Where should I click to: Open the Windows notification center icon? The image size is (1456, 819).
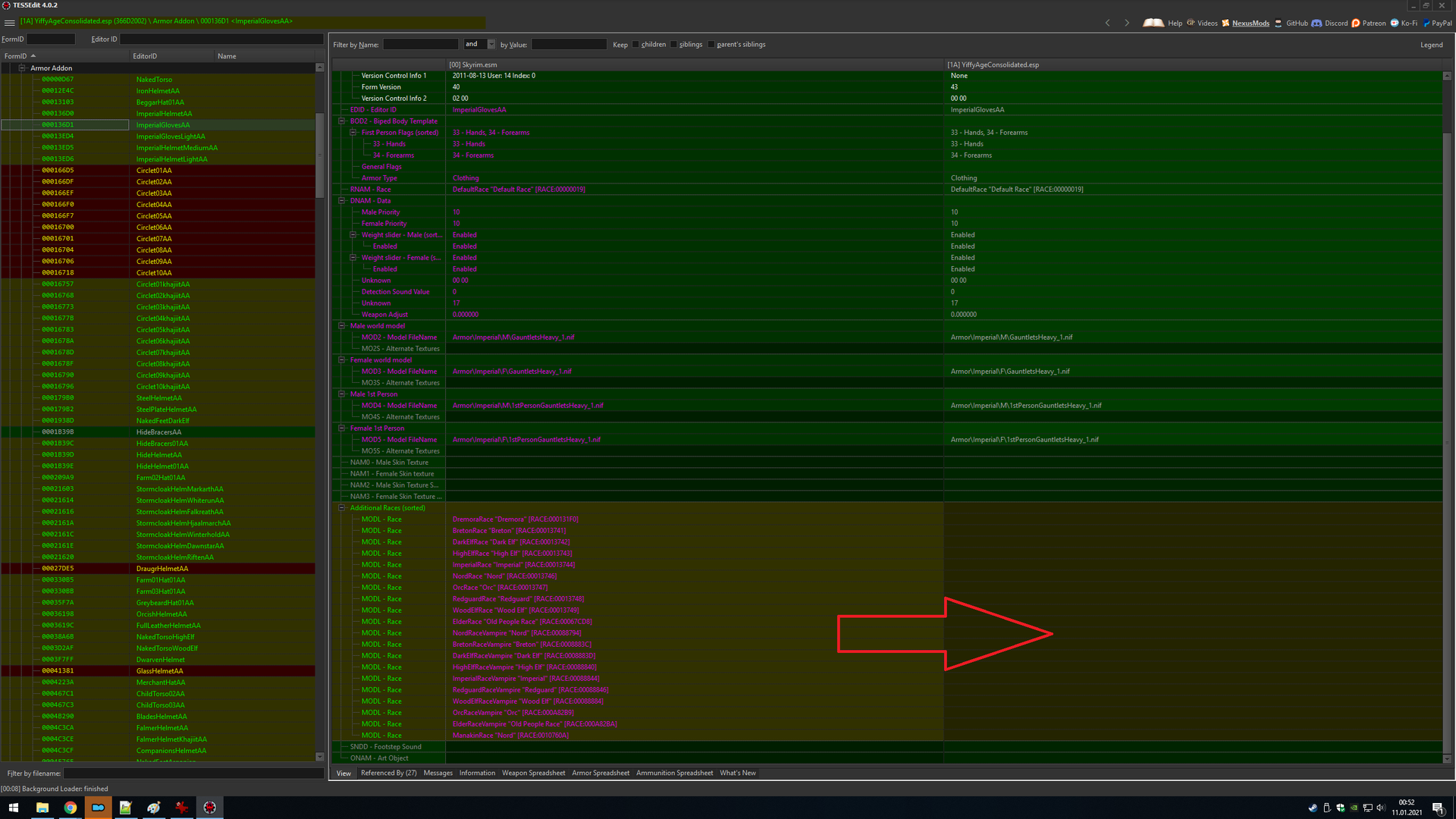pyautogui.click(x=1438, y=808)
